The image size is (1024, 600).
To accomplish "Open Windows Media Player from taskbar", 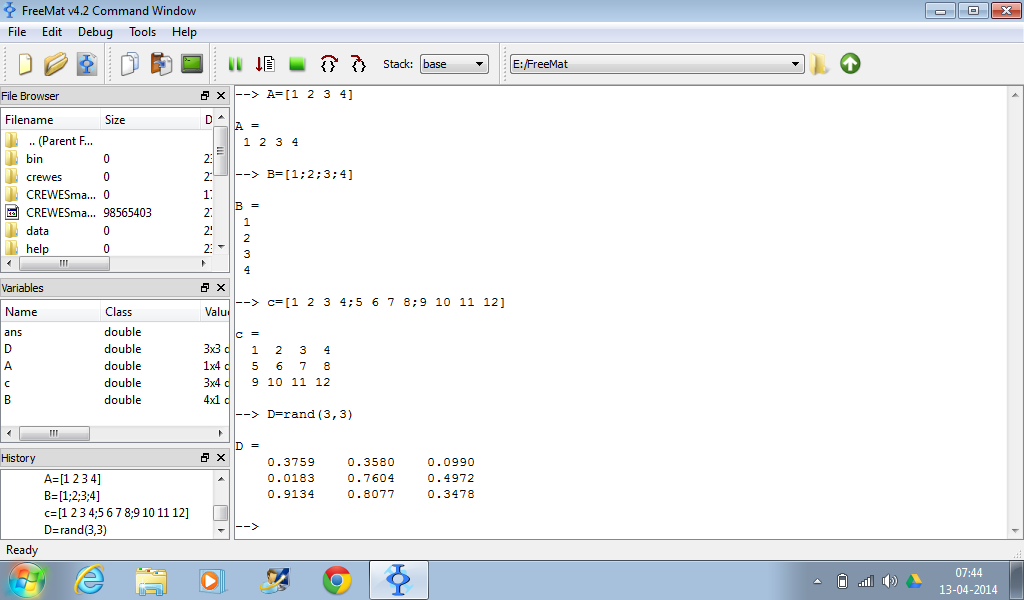I will pos(212,580).
